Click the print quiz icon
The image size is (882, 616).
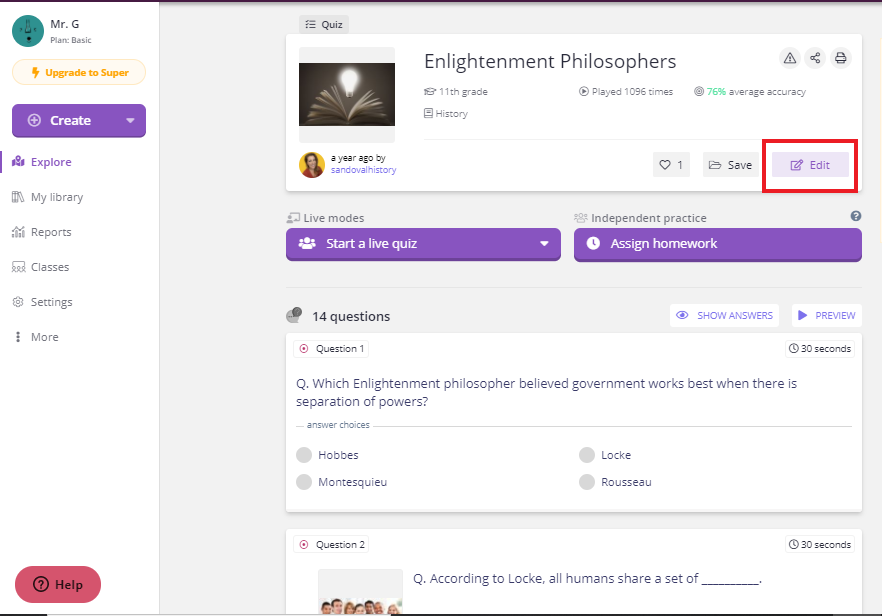pyautogui.click(x=840, y=58)
